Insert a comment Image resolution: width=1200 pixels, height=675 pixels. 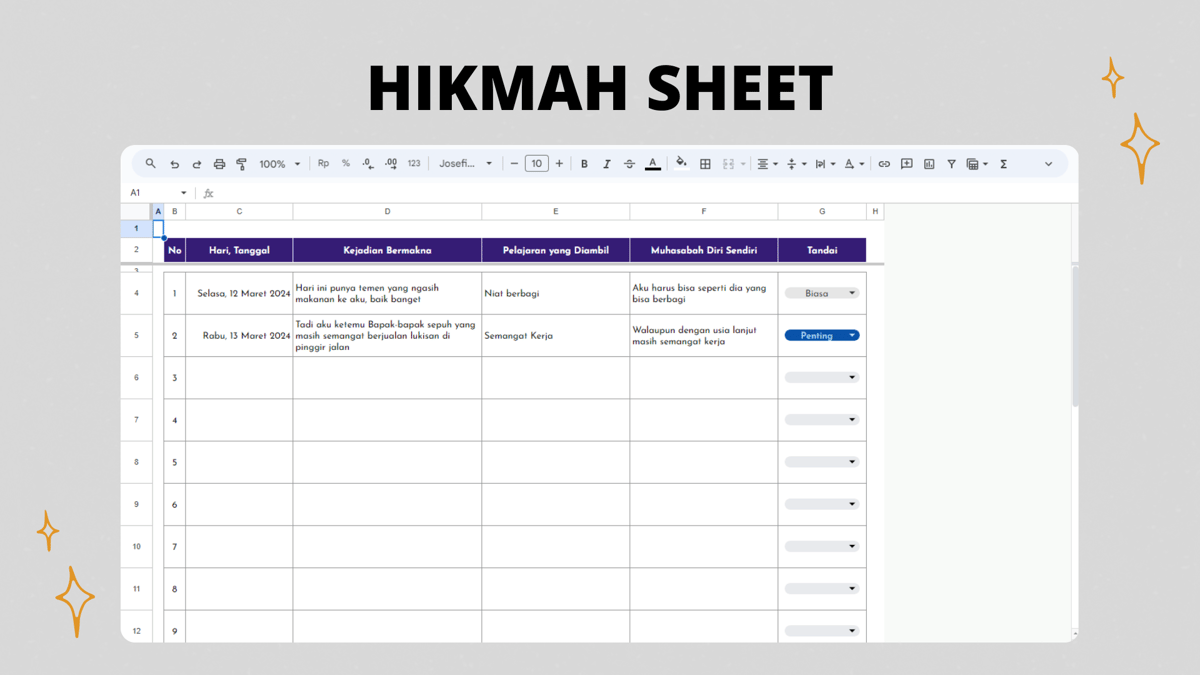click(907, 164)
